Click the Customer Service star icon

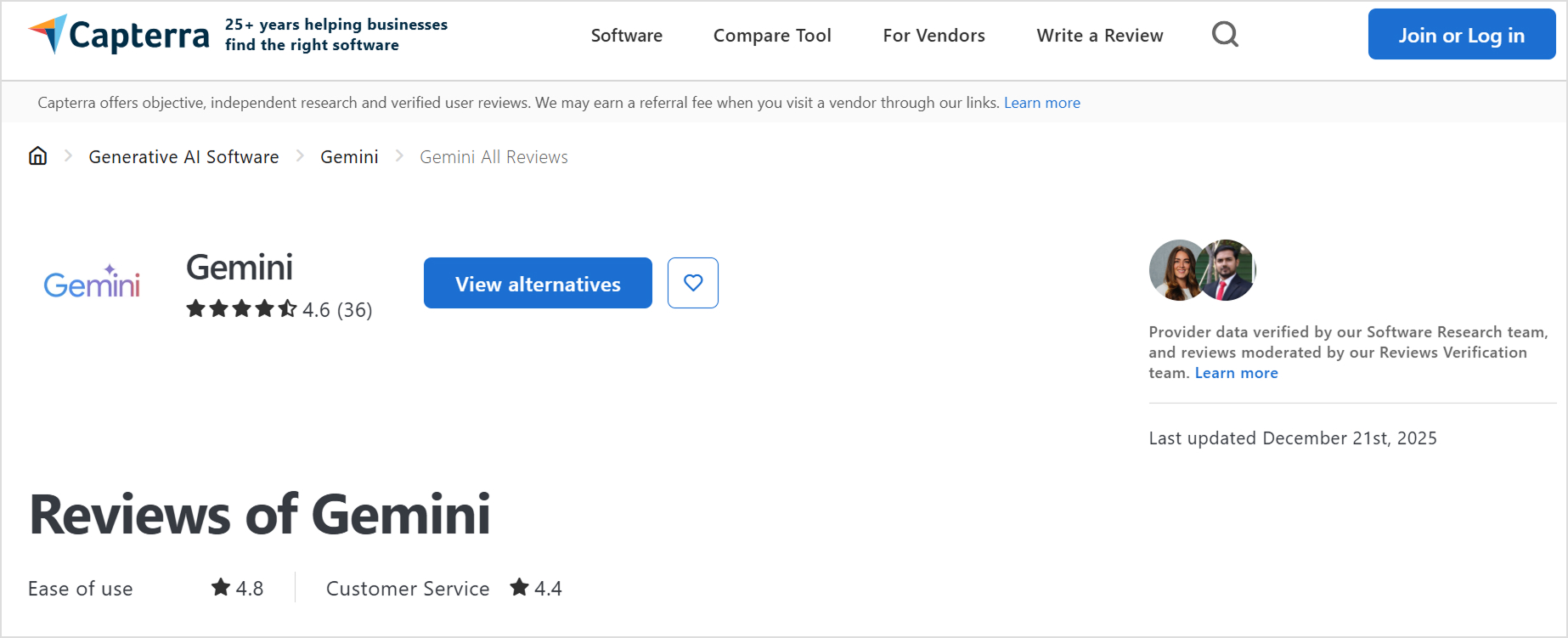click(x=520, y=587)
